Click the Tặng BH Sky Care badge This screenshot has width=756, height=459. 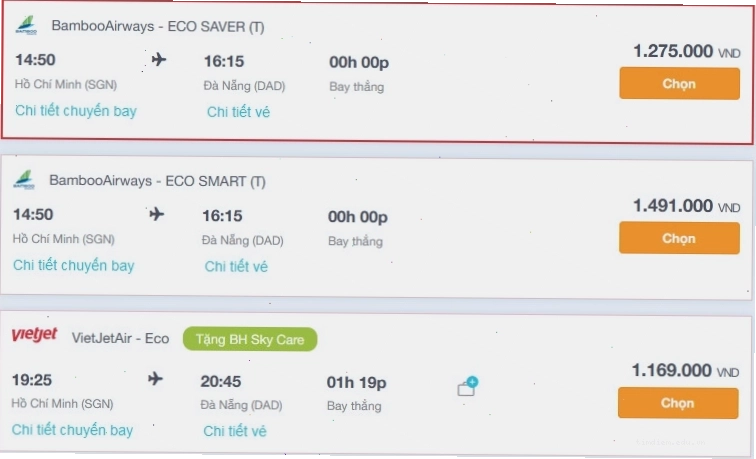(x=250, y=339)
